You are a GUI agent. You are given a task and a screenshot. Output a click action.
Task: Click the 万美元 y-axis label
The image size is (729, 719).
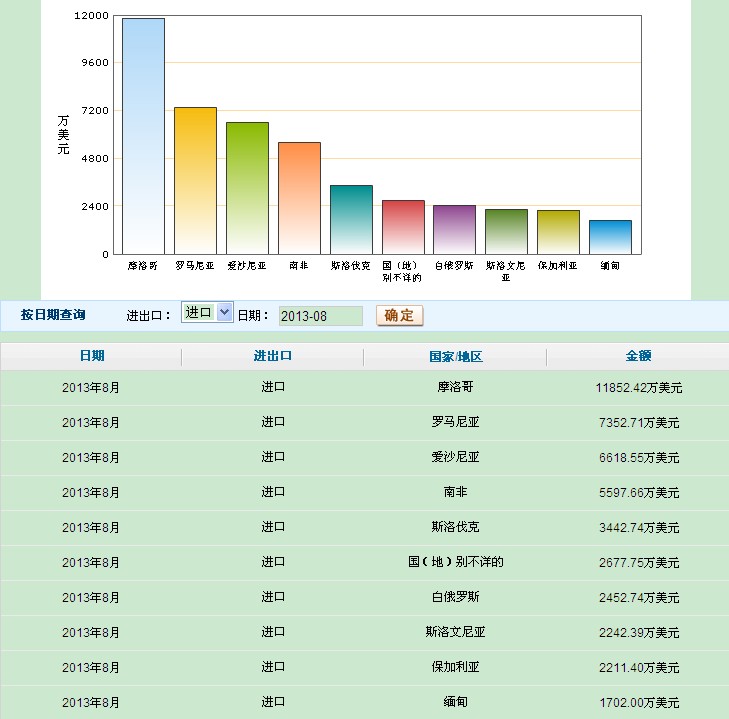point(63,135)
